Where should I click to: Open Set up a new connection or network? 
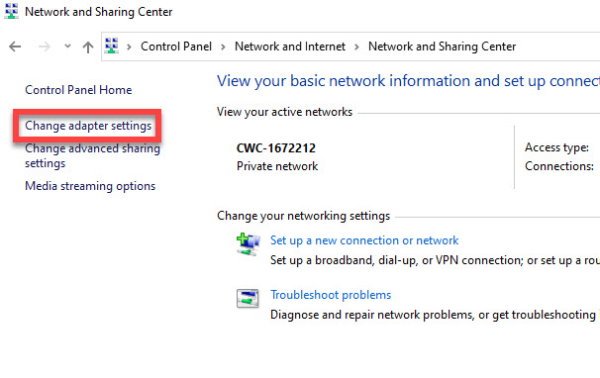click(x=364, y=240)
